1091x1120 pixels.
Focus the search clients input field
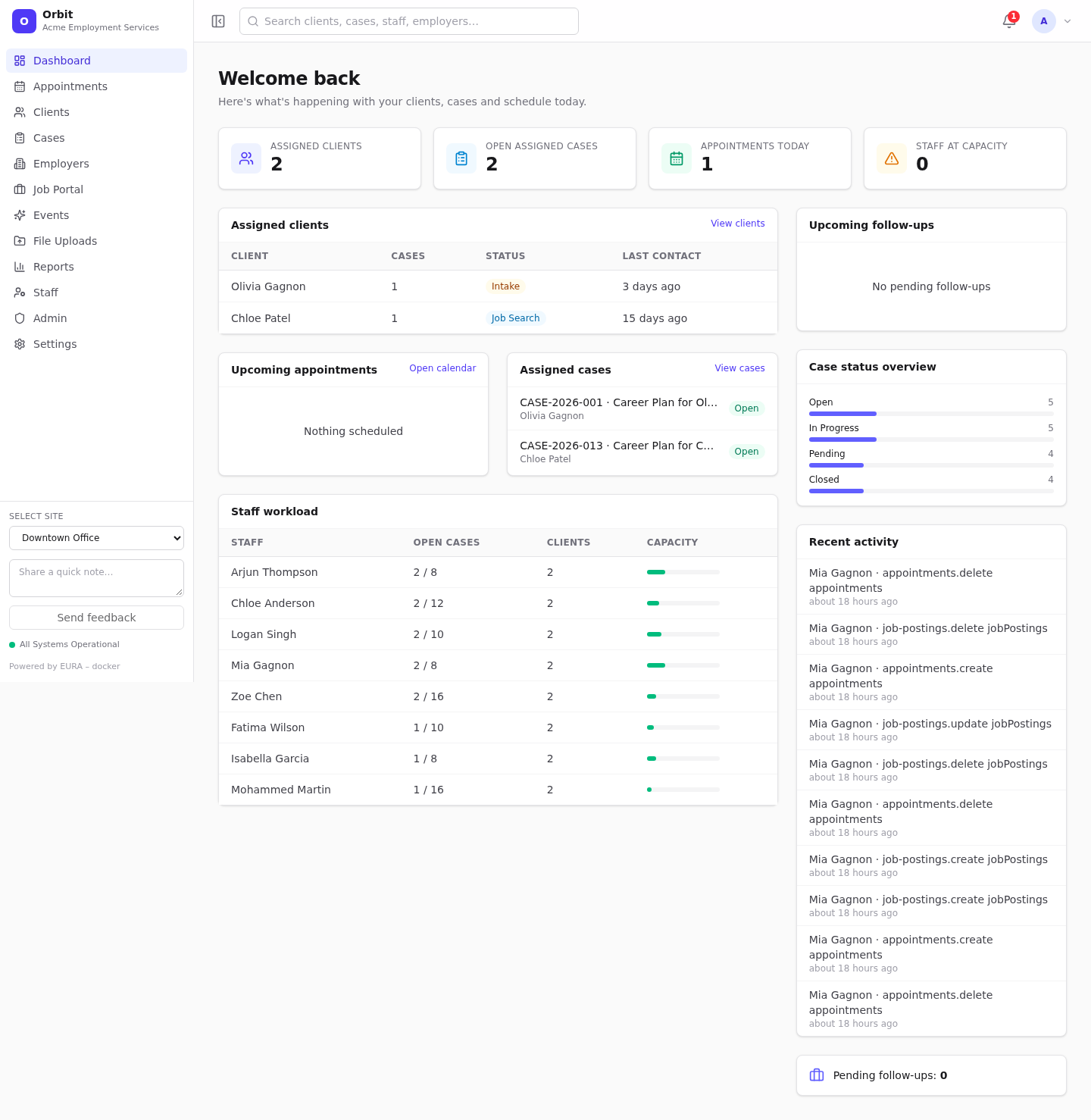click(x=409, y=21)
